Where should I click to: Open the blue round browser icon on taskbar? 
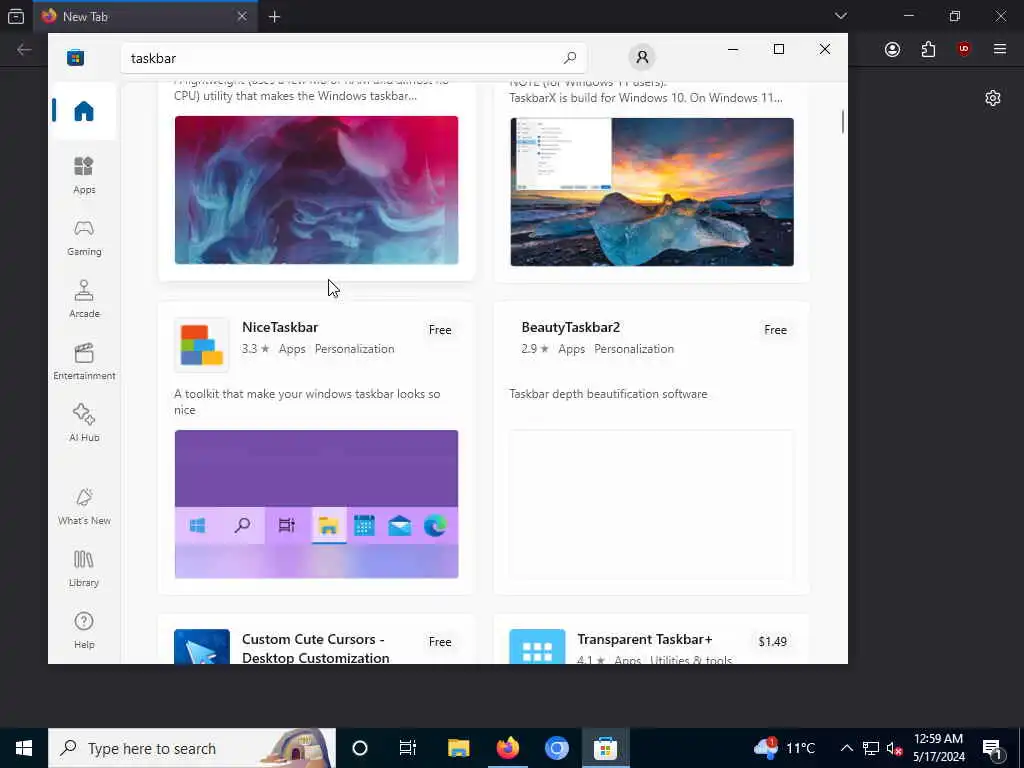(556, 748)
